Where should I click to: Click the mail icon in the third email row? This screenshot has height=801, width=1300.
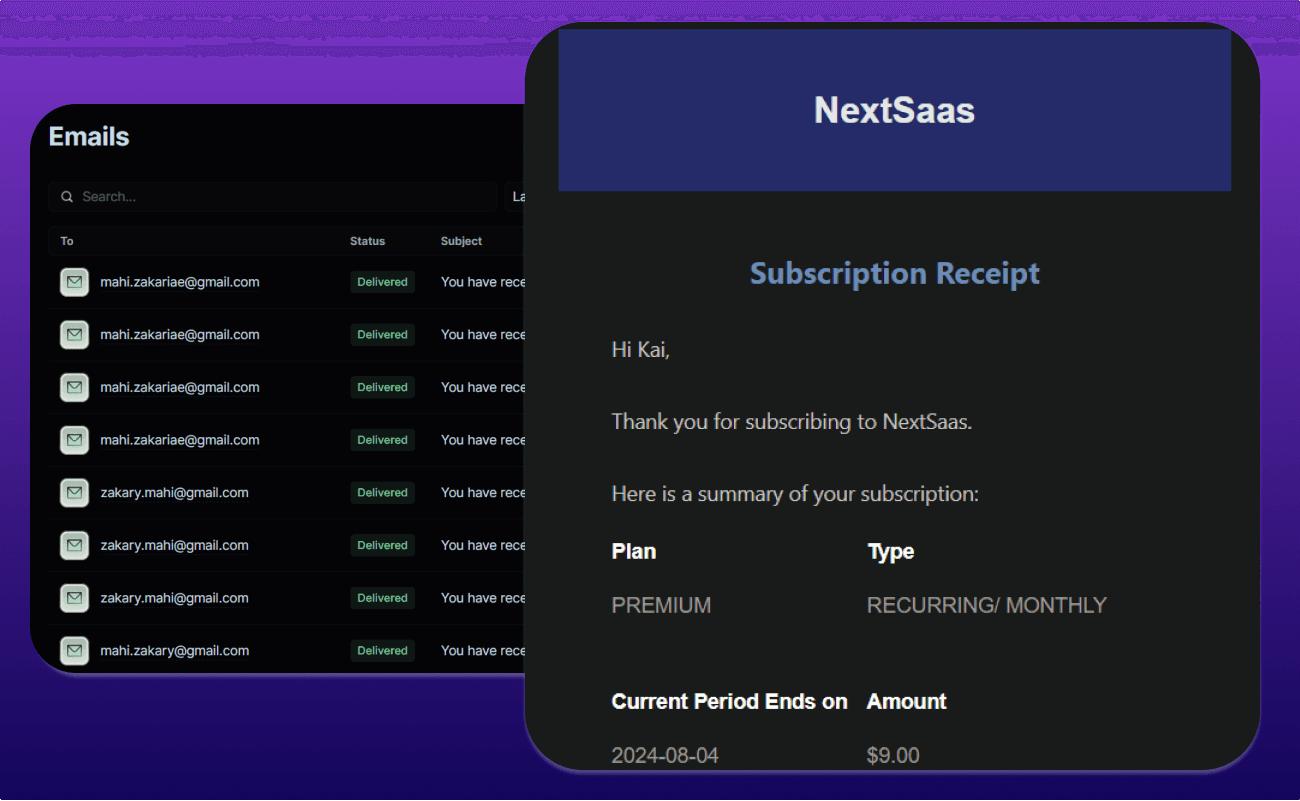click(74, 387)
